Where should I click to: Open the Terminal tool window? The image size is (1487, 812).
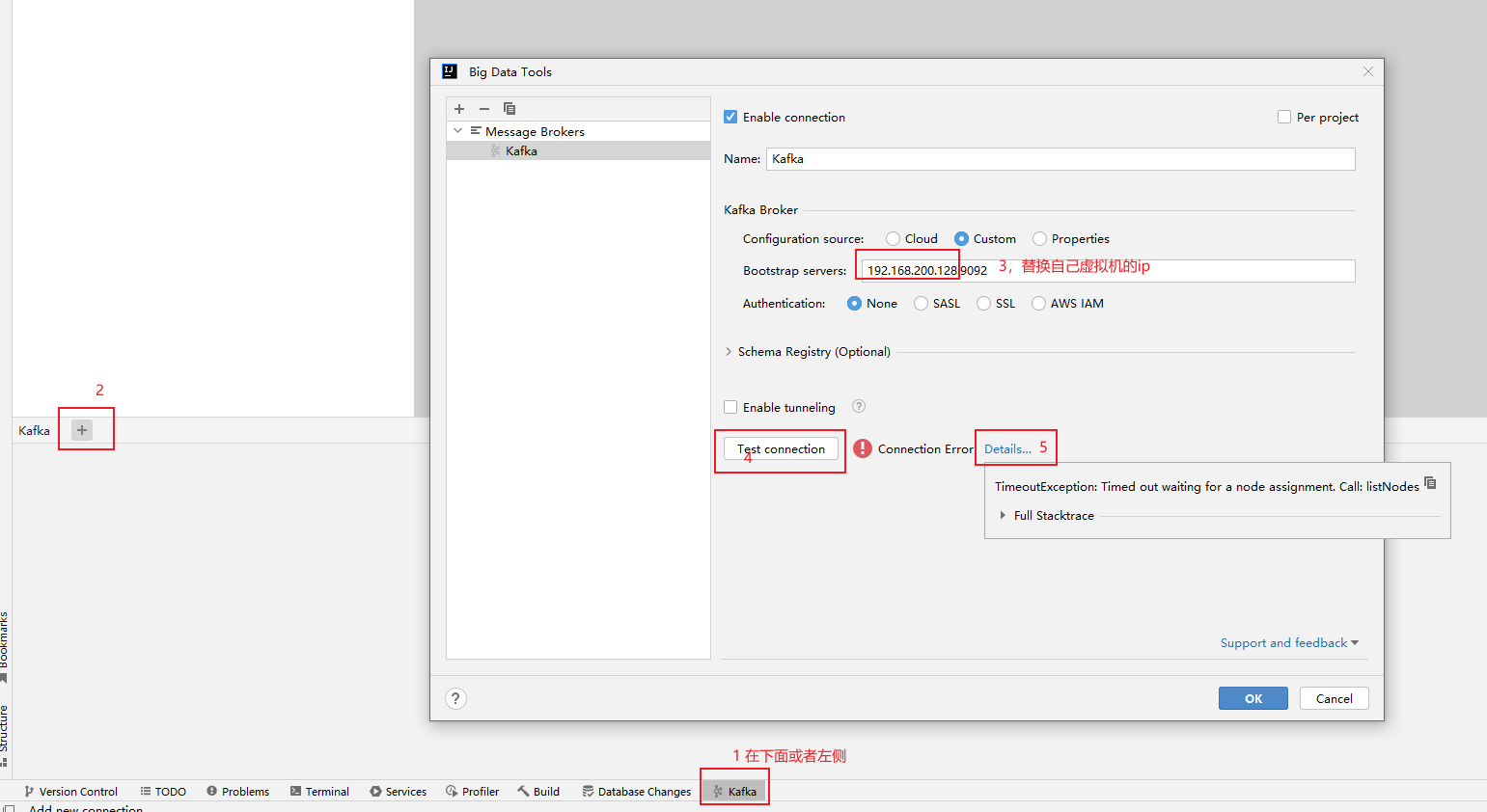(319, 791)
